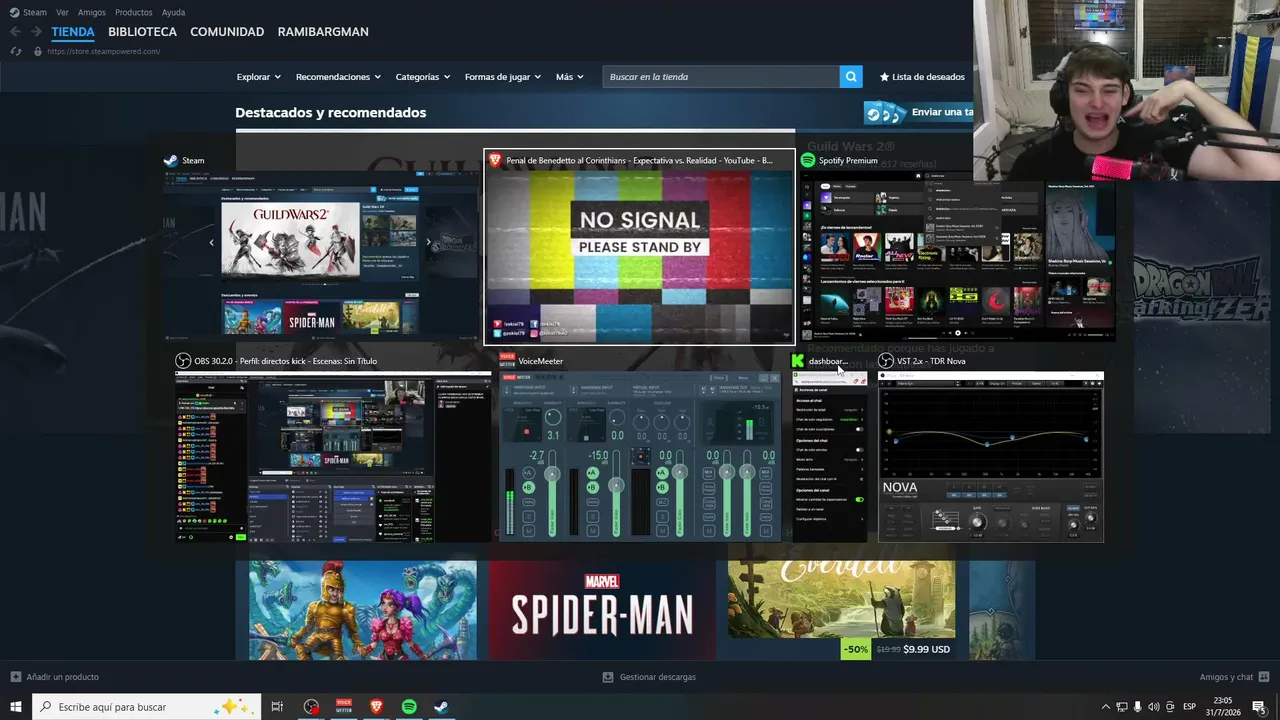The image size is (1280, 720).
Task: Expand the Recomendaciones dropdown
Action: 338,77
